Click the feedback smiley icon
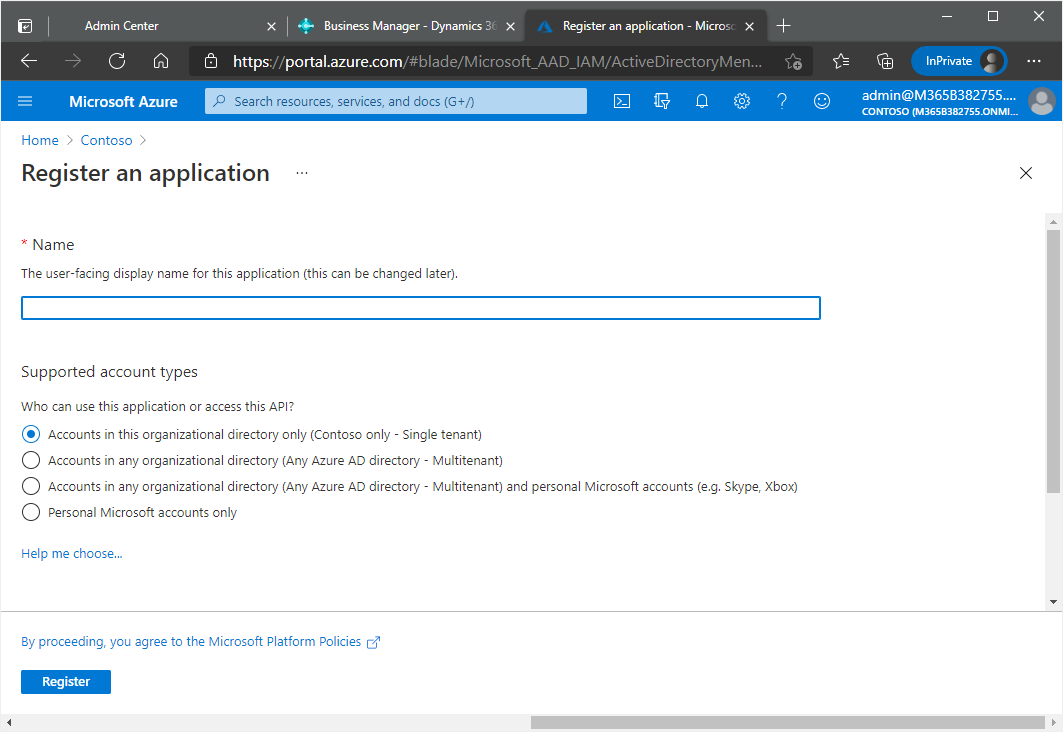Screen dimensions: 1063x732 [x=822, y=101]
